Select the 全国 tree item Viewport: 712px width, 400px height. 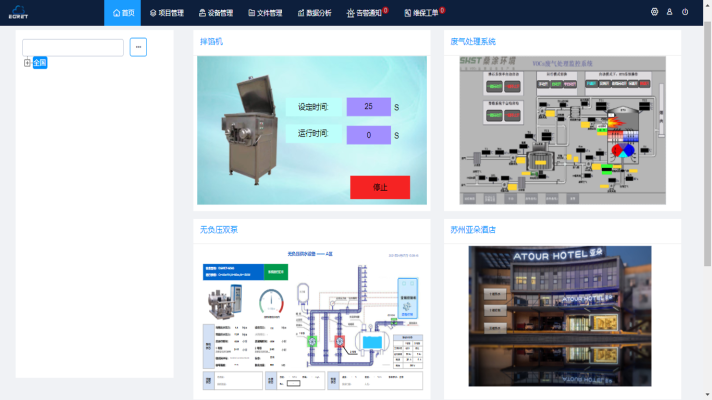pyautogui.click(x=40, y=63)
